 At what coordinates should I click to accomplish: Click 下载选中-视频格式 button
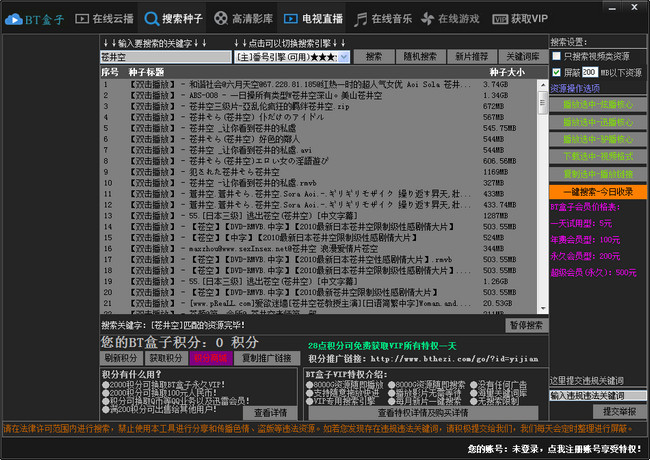(x=598, y=156)
